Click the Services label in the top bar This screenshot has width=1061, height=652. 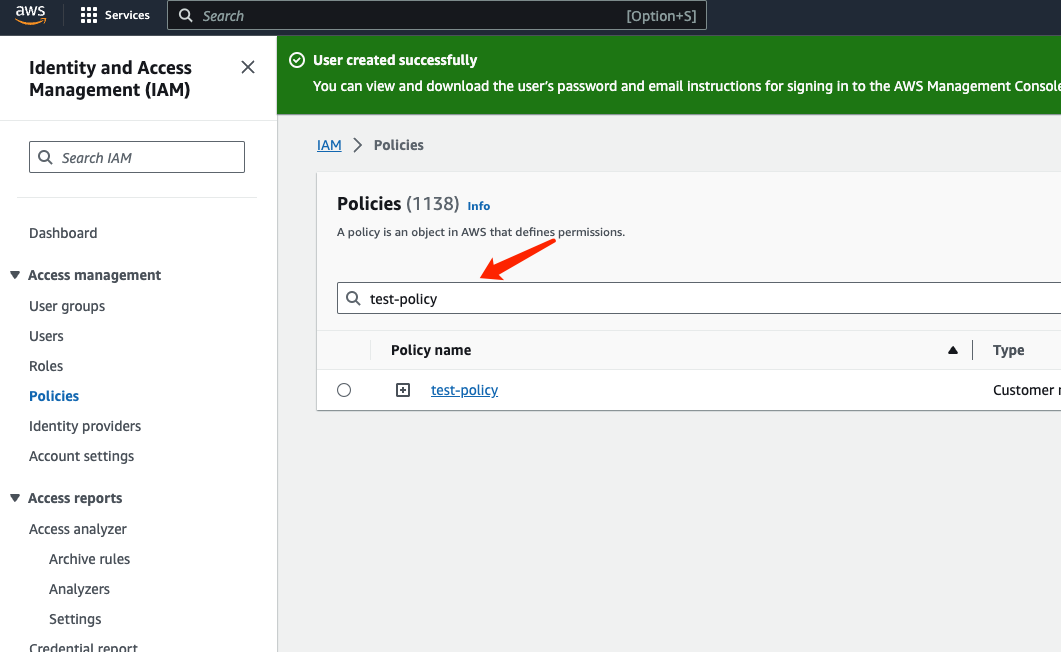127,16
